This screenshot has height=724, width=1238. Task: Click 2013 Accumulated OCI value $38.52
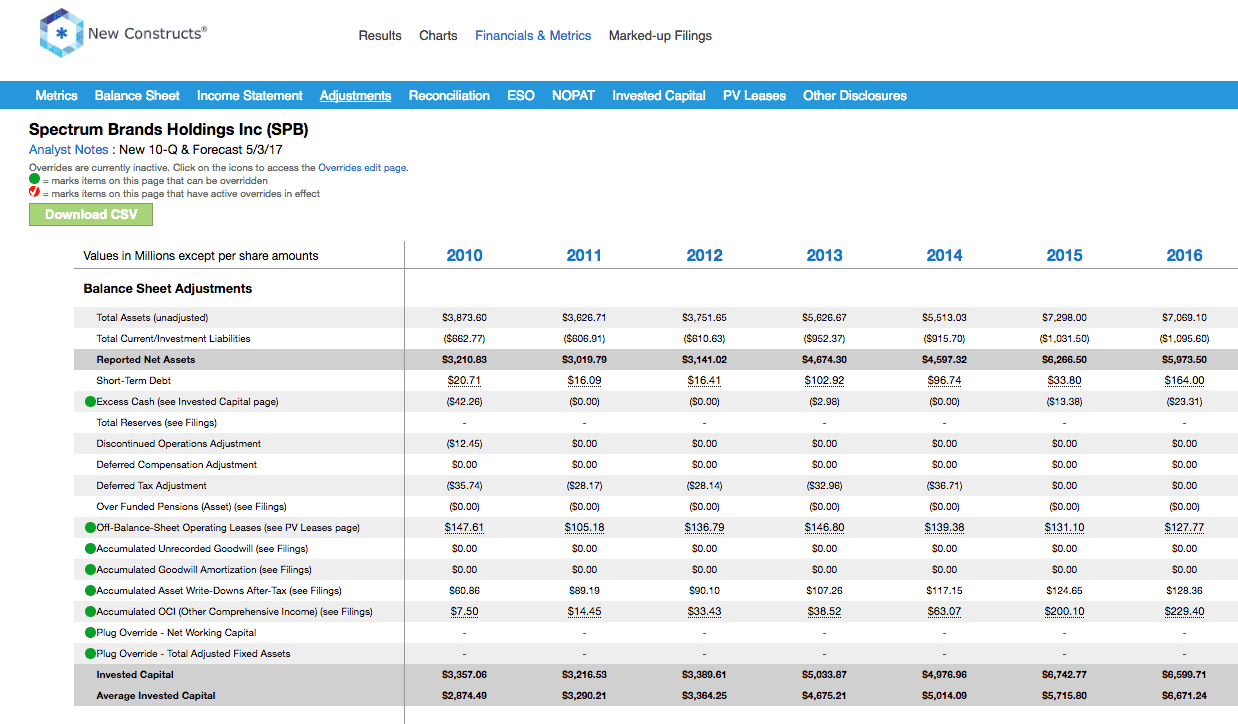coord(824,612)
